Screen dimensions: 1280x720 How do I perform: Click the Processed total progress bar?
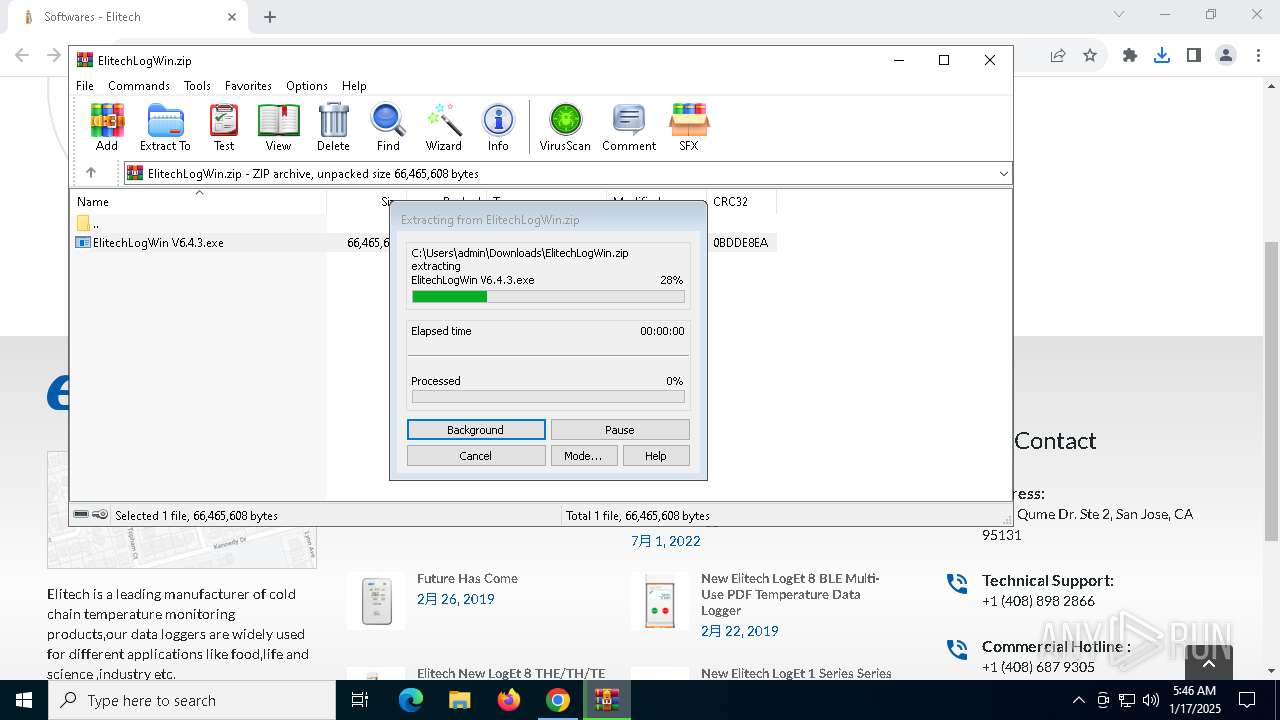(x=548, y=397)
